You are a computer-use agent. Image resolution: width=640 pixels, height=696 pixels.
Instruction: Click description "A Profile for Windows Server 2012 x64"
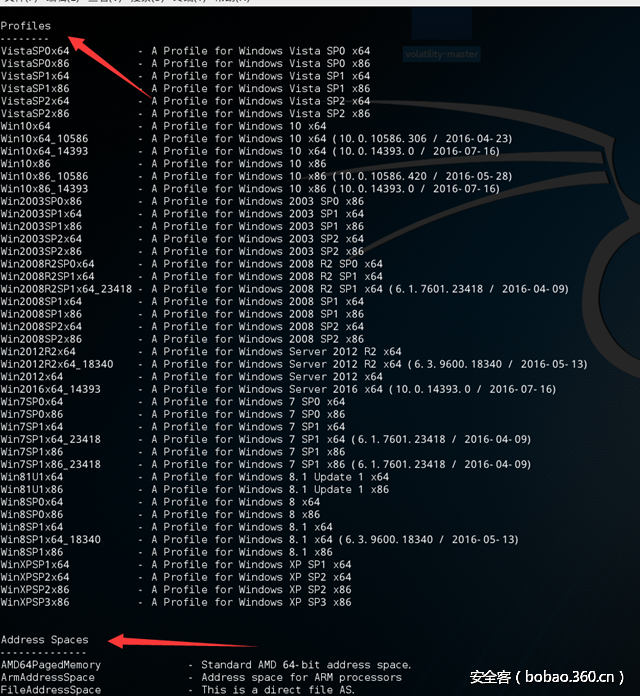click(x=267, y=376)
